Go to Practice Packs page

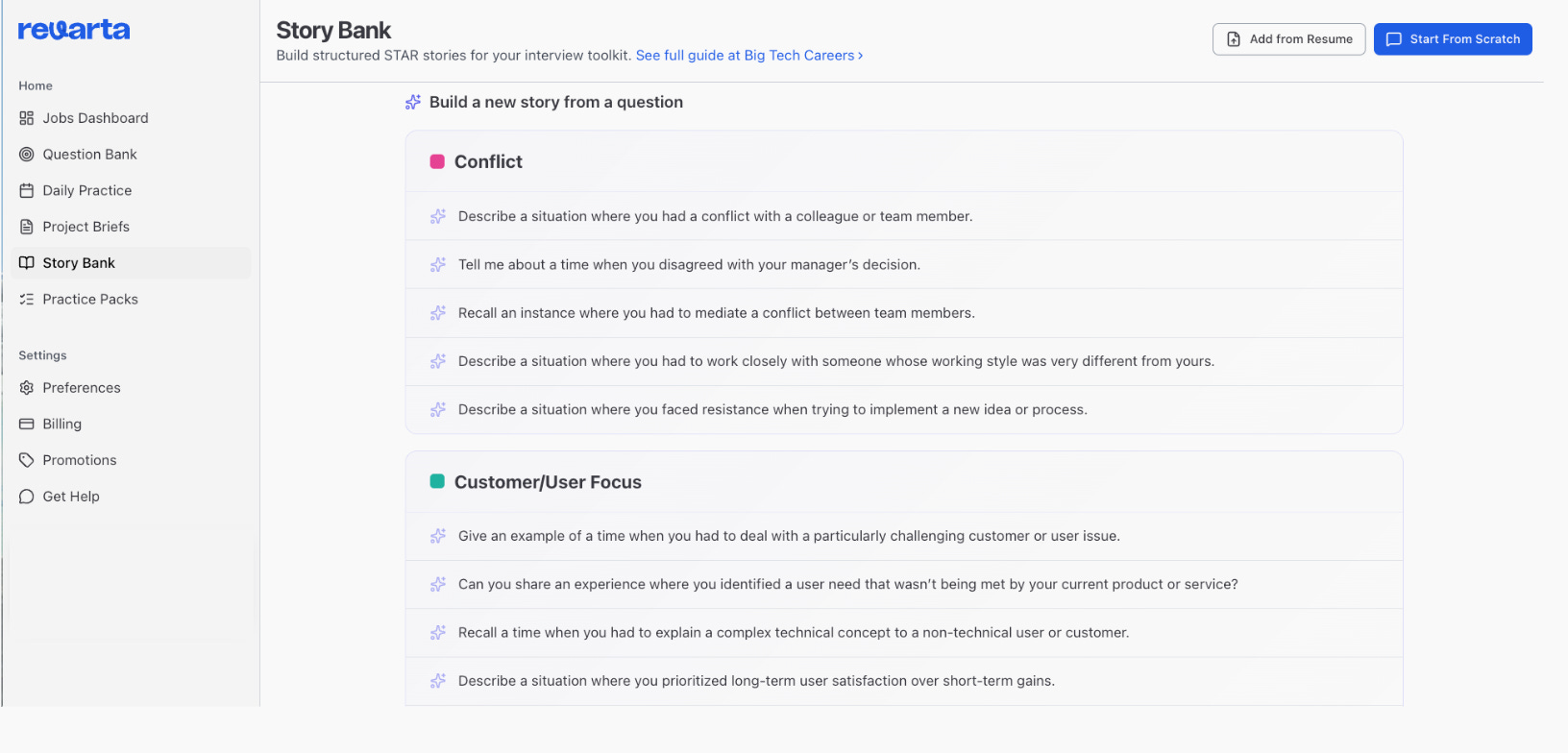tap(90, 300)
